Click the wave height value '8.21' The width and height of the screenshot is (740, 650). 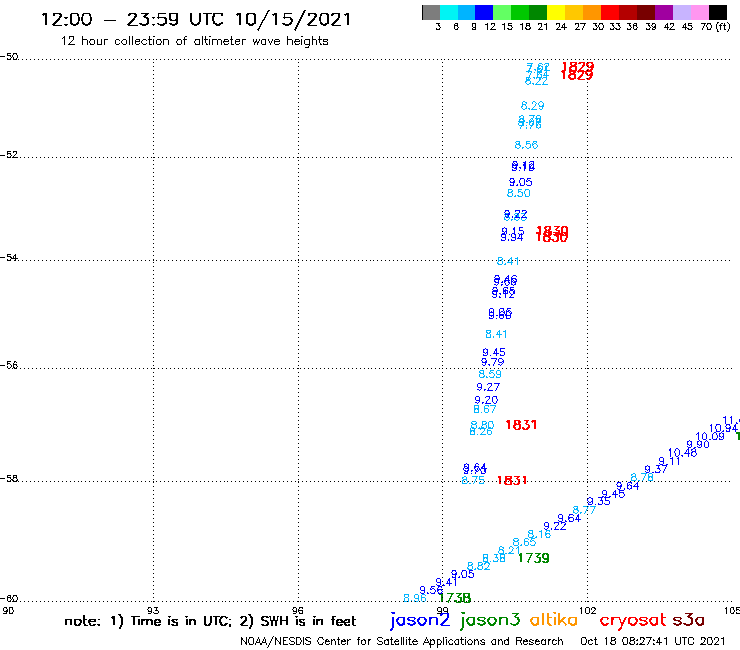[509, 550]
